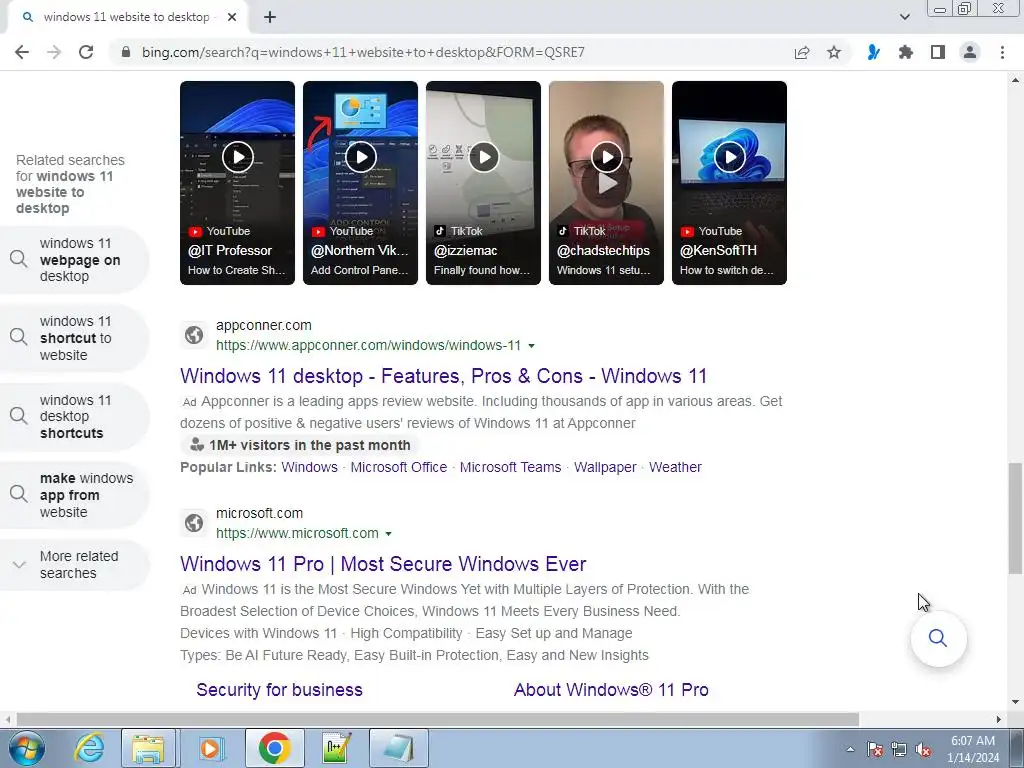Screen dimensions: 1024x768
Task: Open the Microsoft Teams popular link
Action: 511,468
